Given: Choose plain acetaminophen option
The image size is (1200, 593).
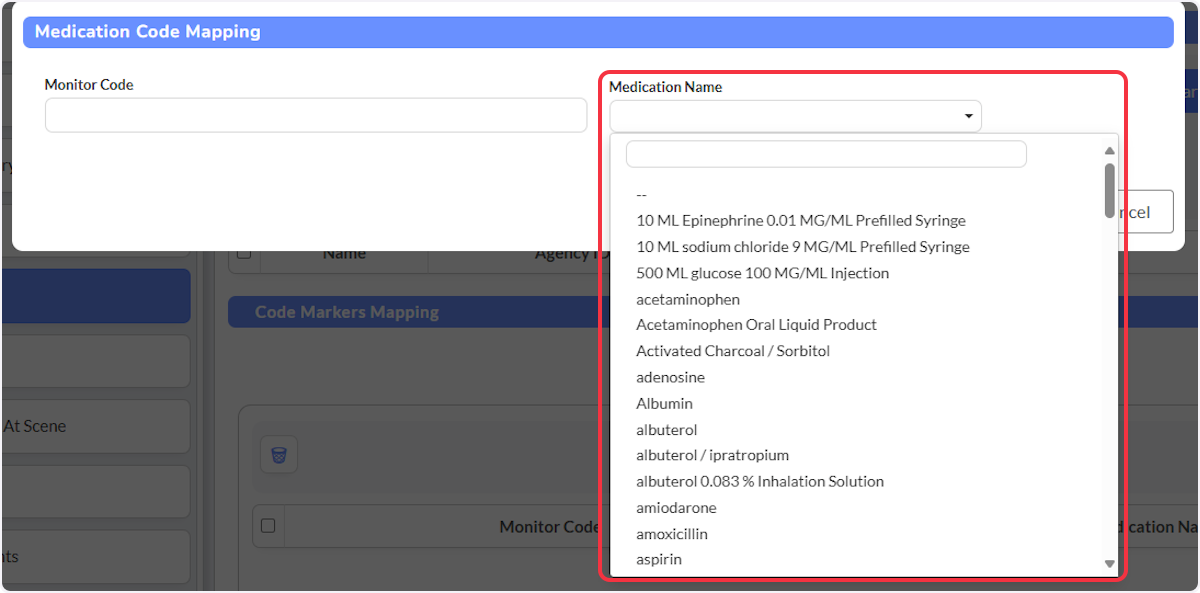Looking at the screenshot, I should [x=688, y=299].
